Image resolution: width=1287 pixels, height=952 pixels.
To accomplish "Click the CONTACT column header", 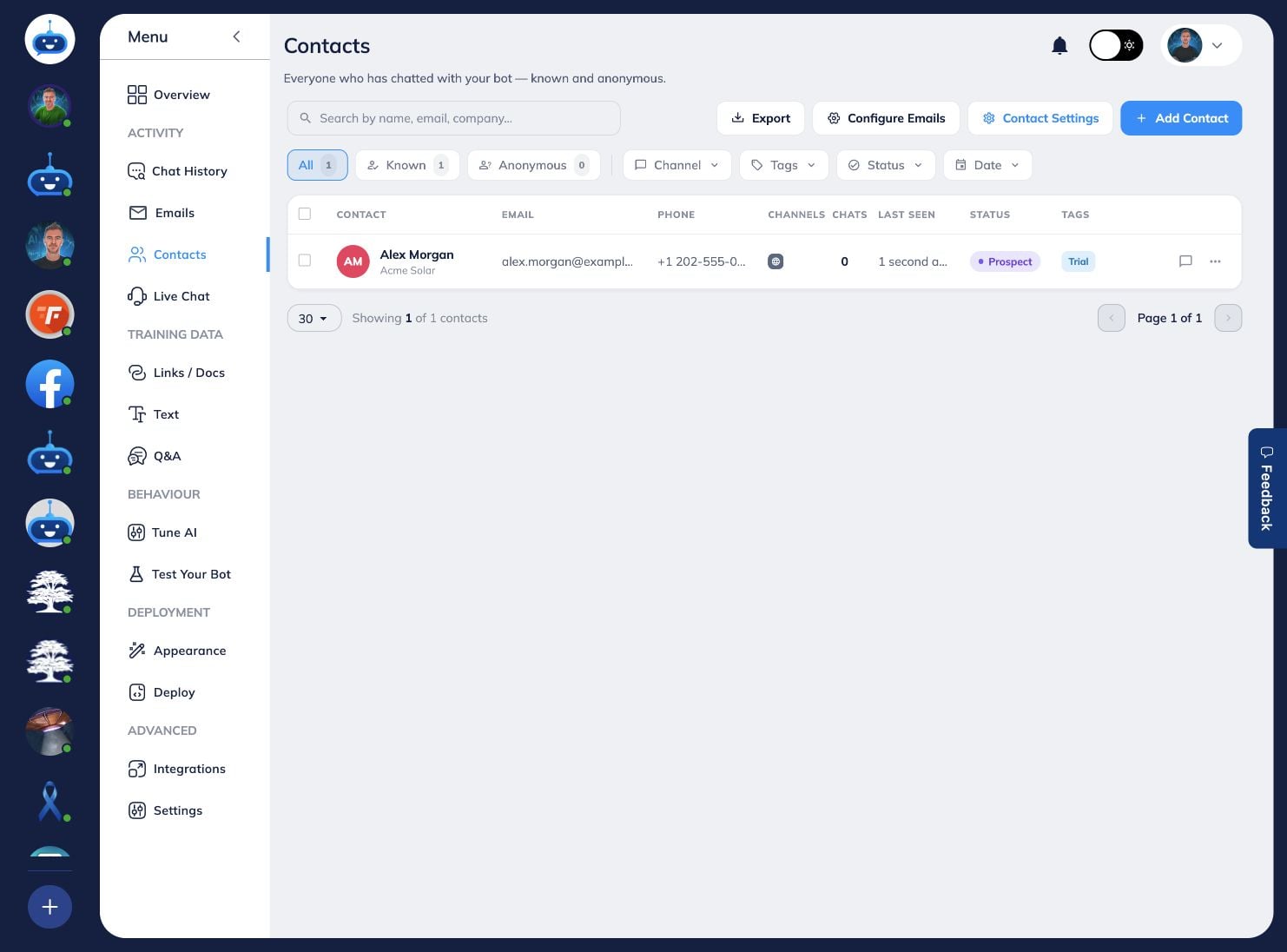I will [x=360, y=215].
